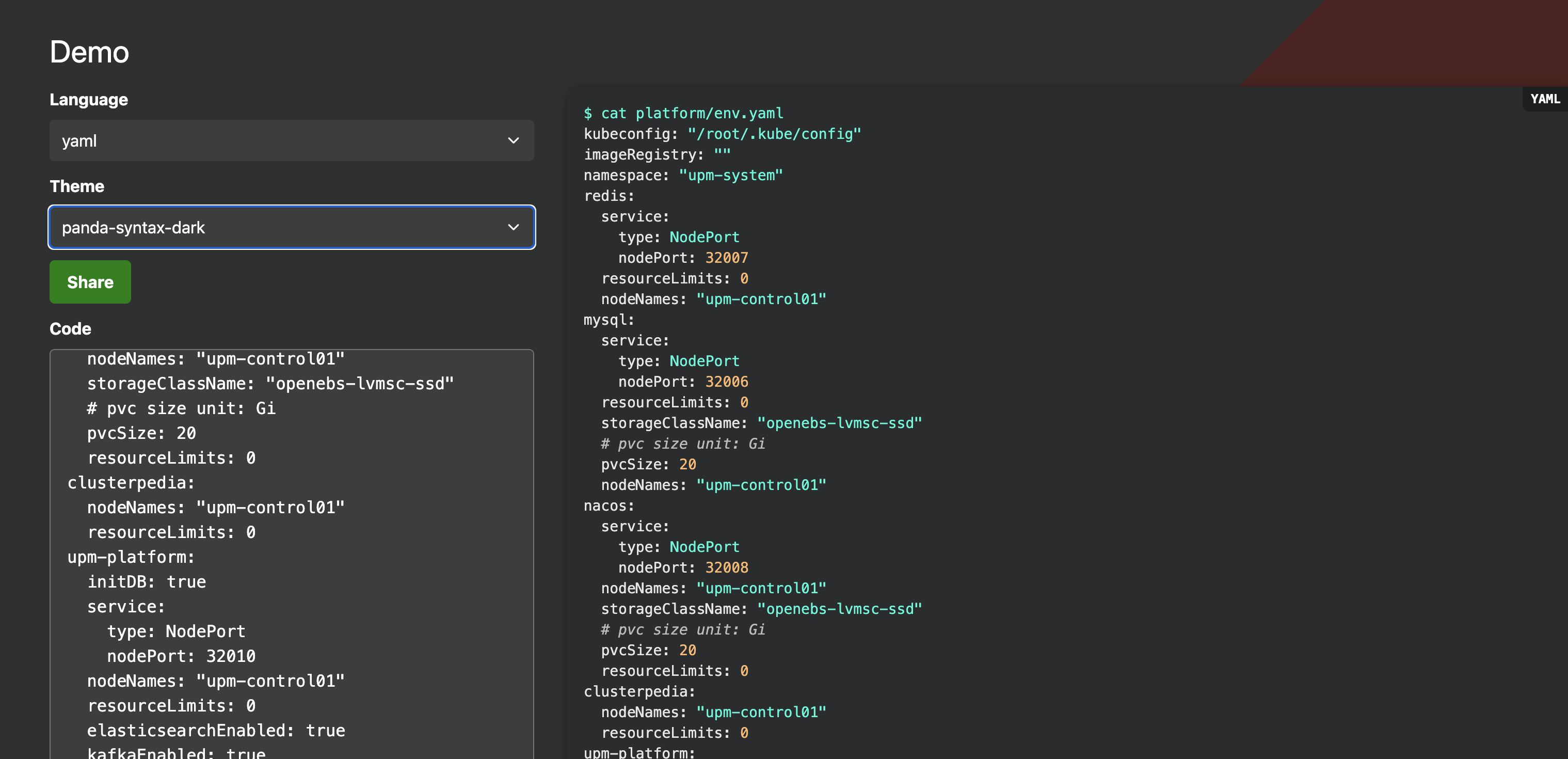Click 'initDB: true' in the Code textarea
This screenshot has width=1568, height=759.
pyautogui.click(x=147, y=582)
